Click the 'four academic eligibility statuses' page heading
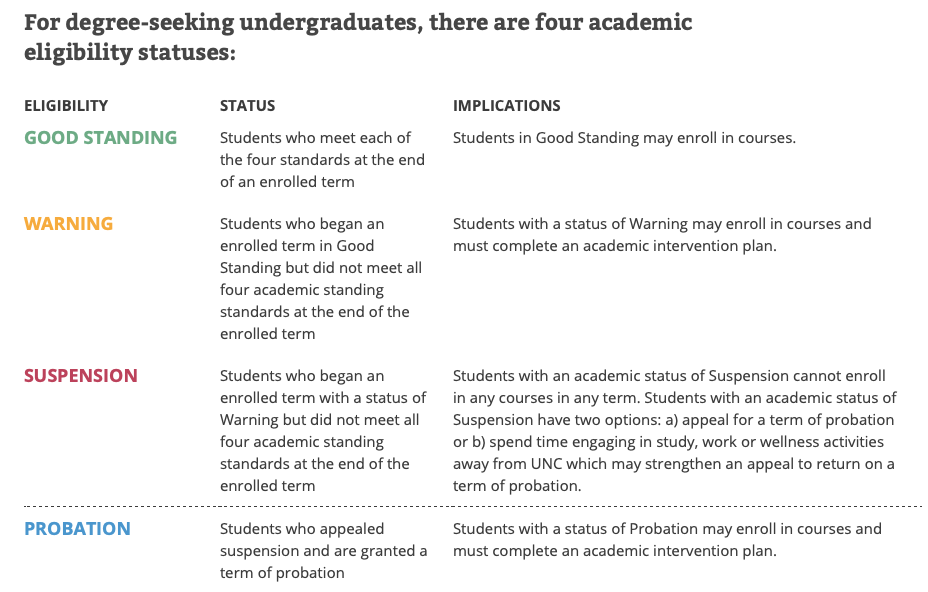This screenshot has height=592, width=928. click(358, 37)
